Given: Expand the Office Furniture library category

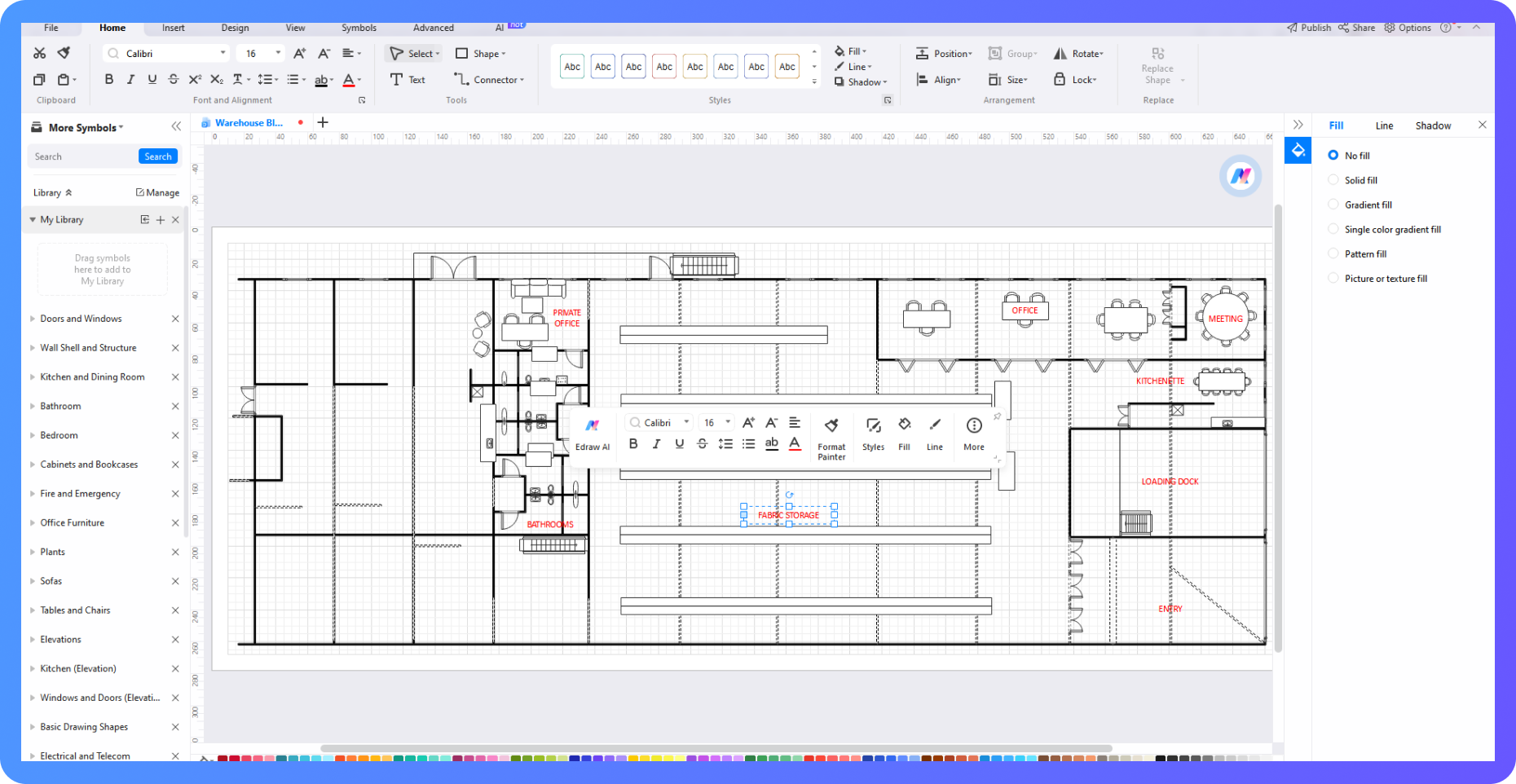Looking at the screenshot, I should coord(72,523).
